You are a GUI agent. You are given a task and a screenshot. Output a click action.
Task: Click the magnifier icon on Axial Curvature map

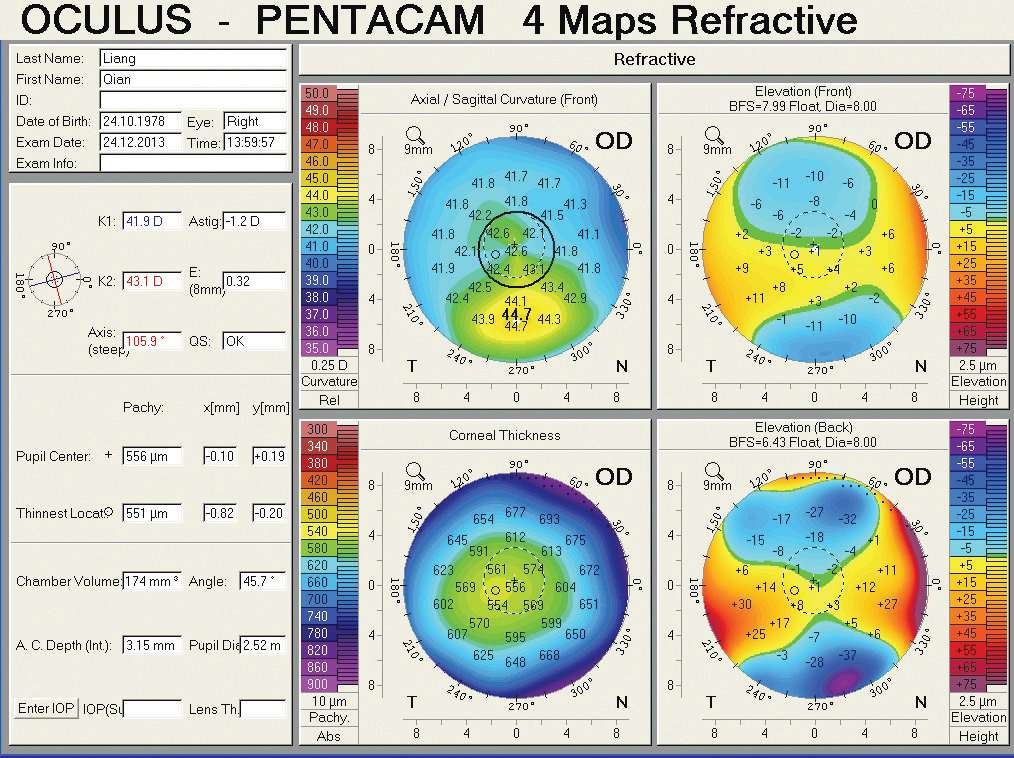click(x=415, y=136)
